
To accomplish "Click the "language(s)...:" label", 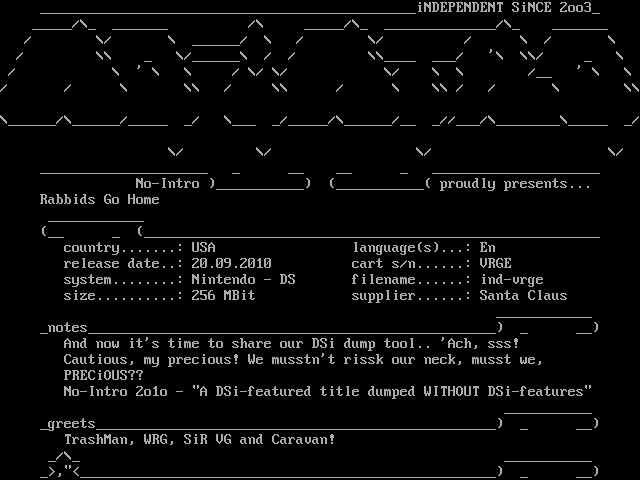I will click(411, 248).
